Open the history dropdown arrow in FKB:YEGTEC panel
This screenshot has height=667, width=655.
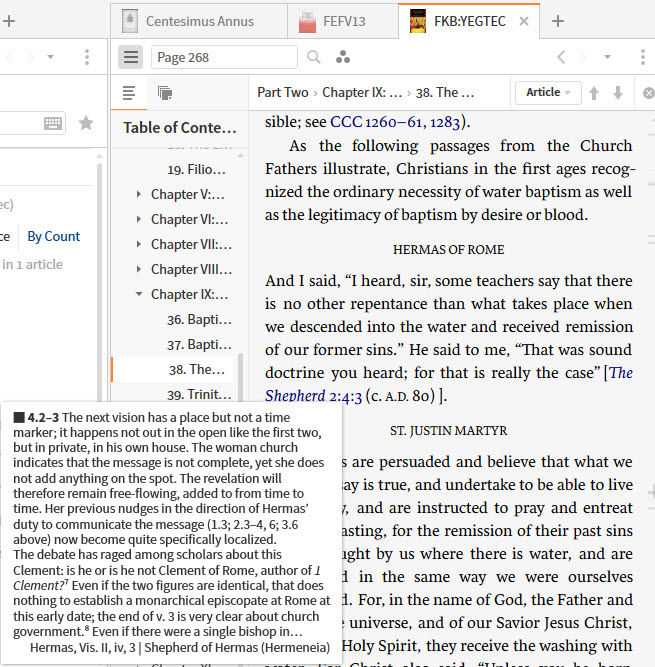click(x=607, y=57)
